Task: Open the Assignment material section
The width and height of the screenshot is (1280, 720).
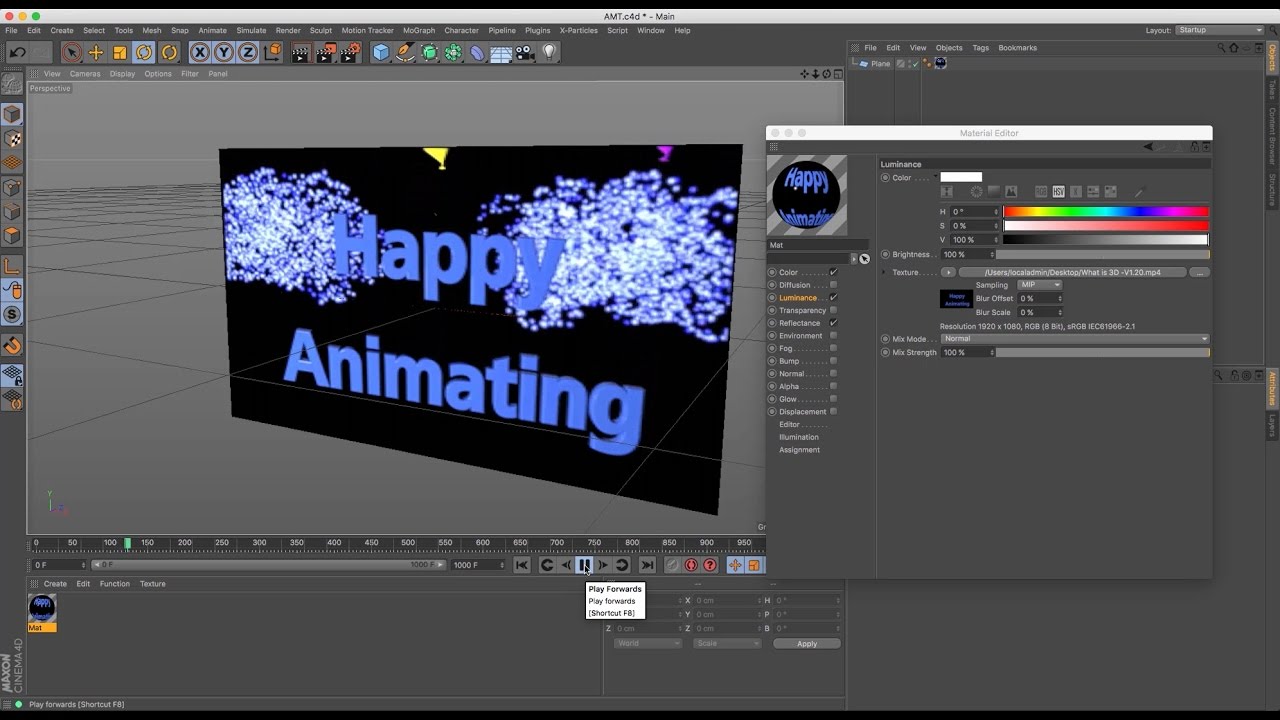Action: pyautogui.click(x=799, y=450)
